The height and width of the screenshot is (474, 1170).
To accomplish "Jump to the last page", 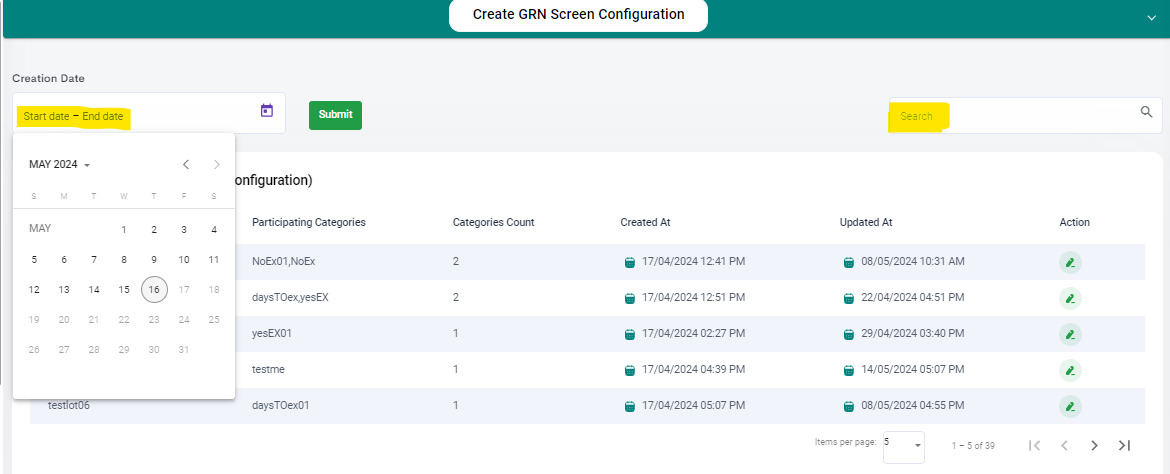I will point(1124,446).
